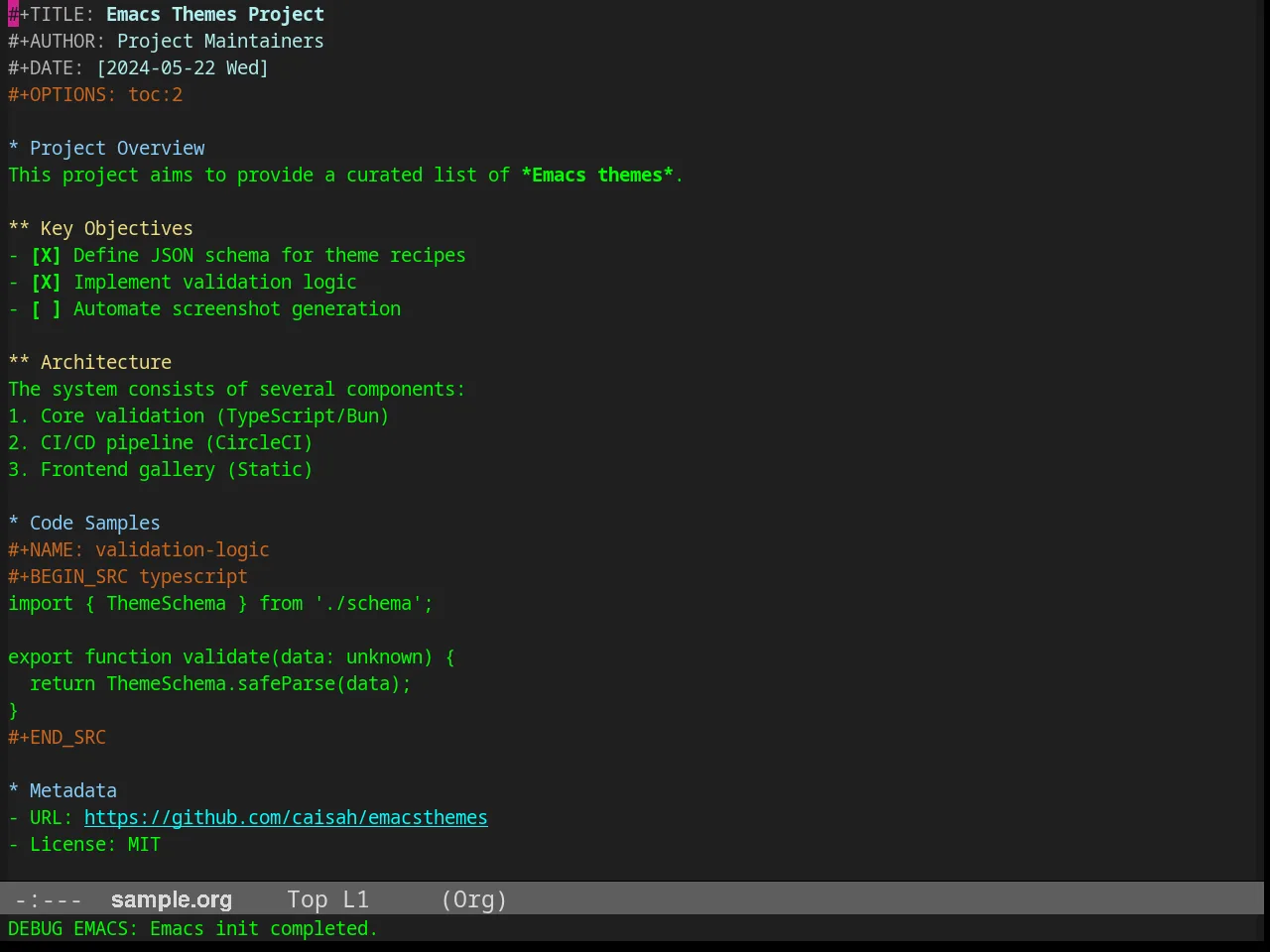
Task: Click list item 'Core validation (TypeScript/Bun)'
Action: pos(198,416)
